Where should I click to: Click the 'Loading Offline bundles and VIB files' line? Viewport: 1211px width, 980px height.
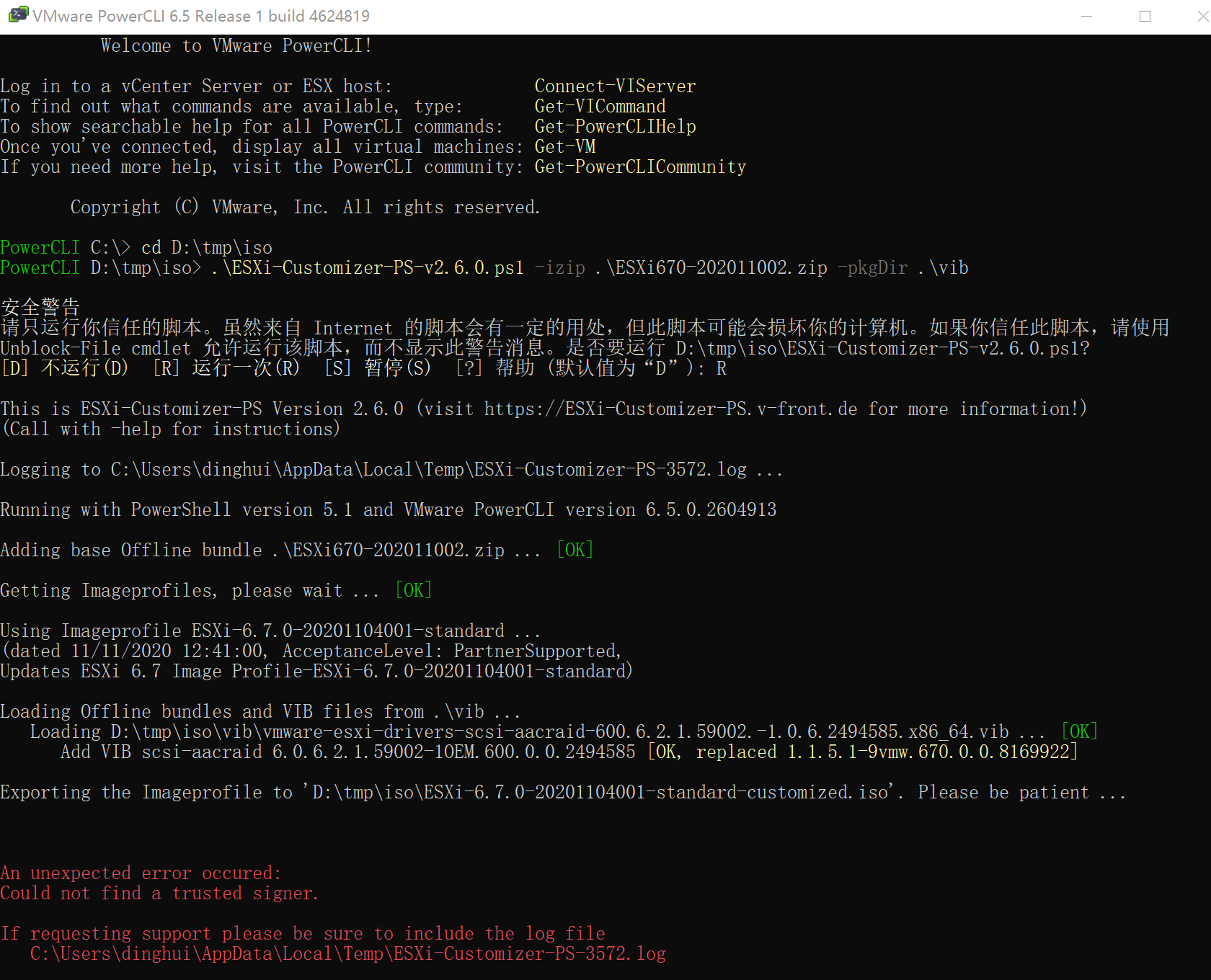coord(260,711)
